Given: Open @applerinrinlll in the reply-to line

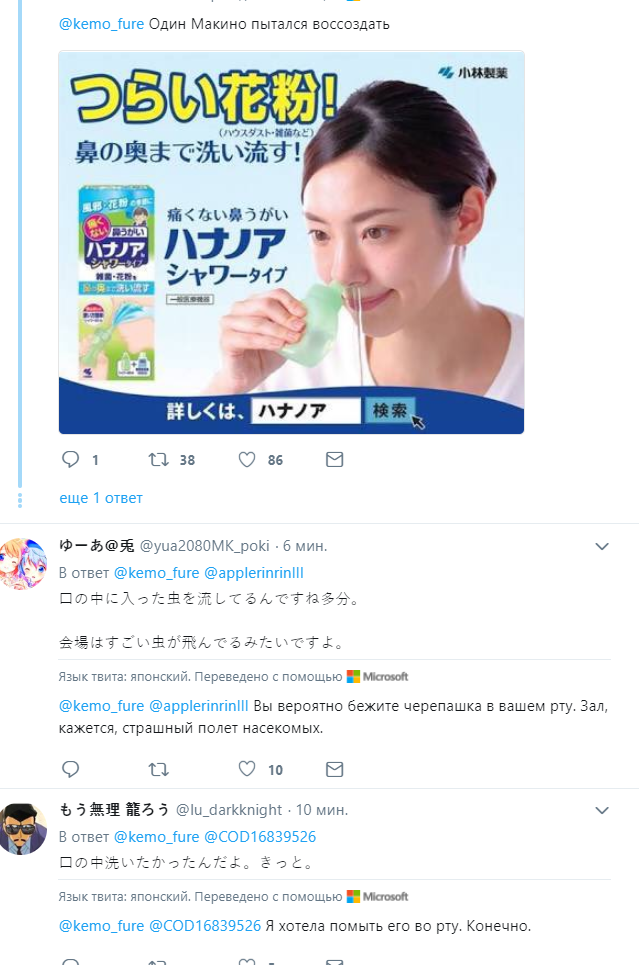Looking at the screenshot, I should (x=254, y=573).
